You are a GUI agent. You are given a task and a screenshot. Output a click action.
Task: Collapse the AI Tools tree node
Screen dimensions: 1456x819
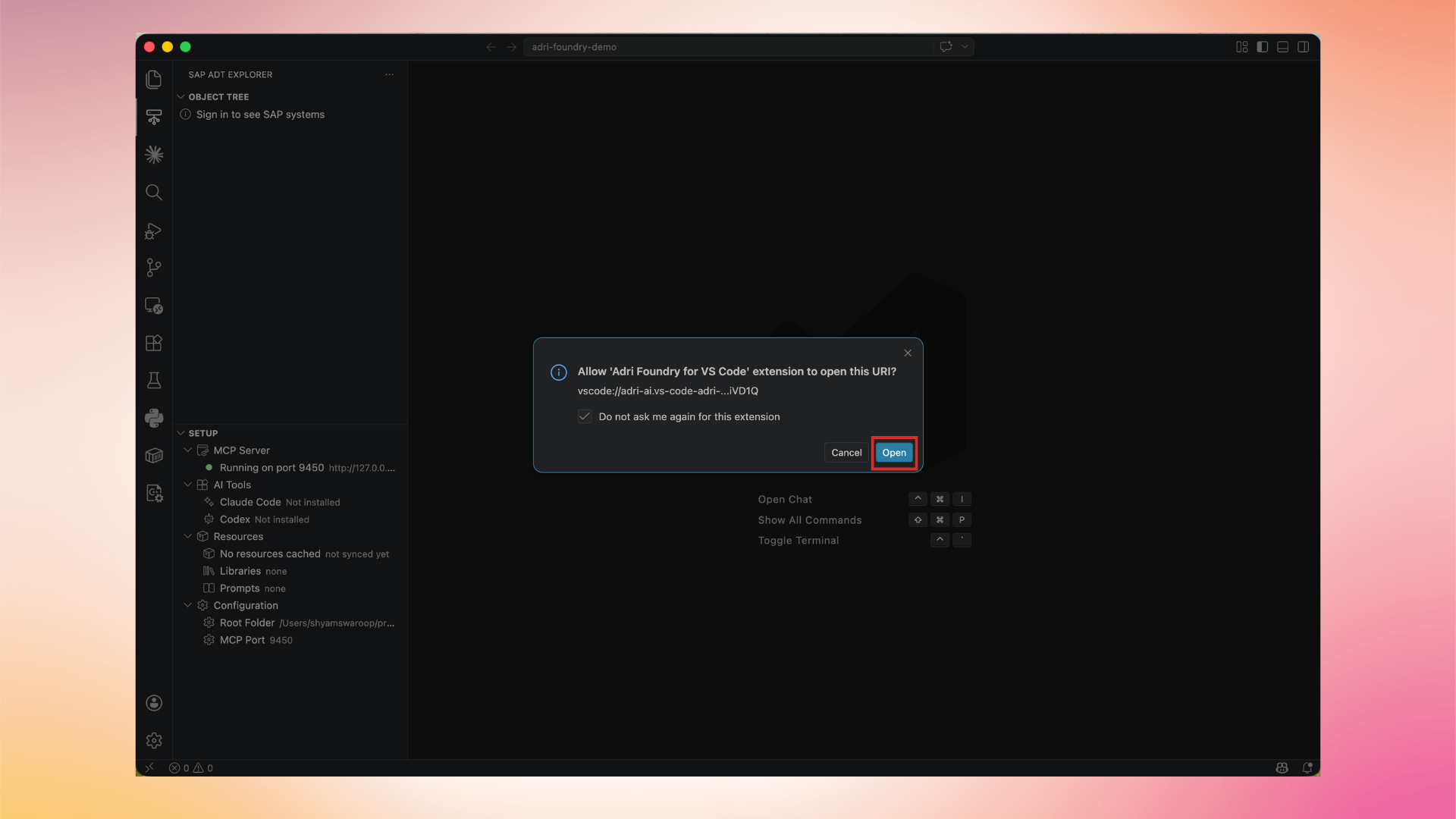click(x=188, y=485)
